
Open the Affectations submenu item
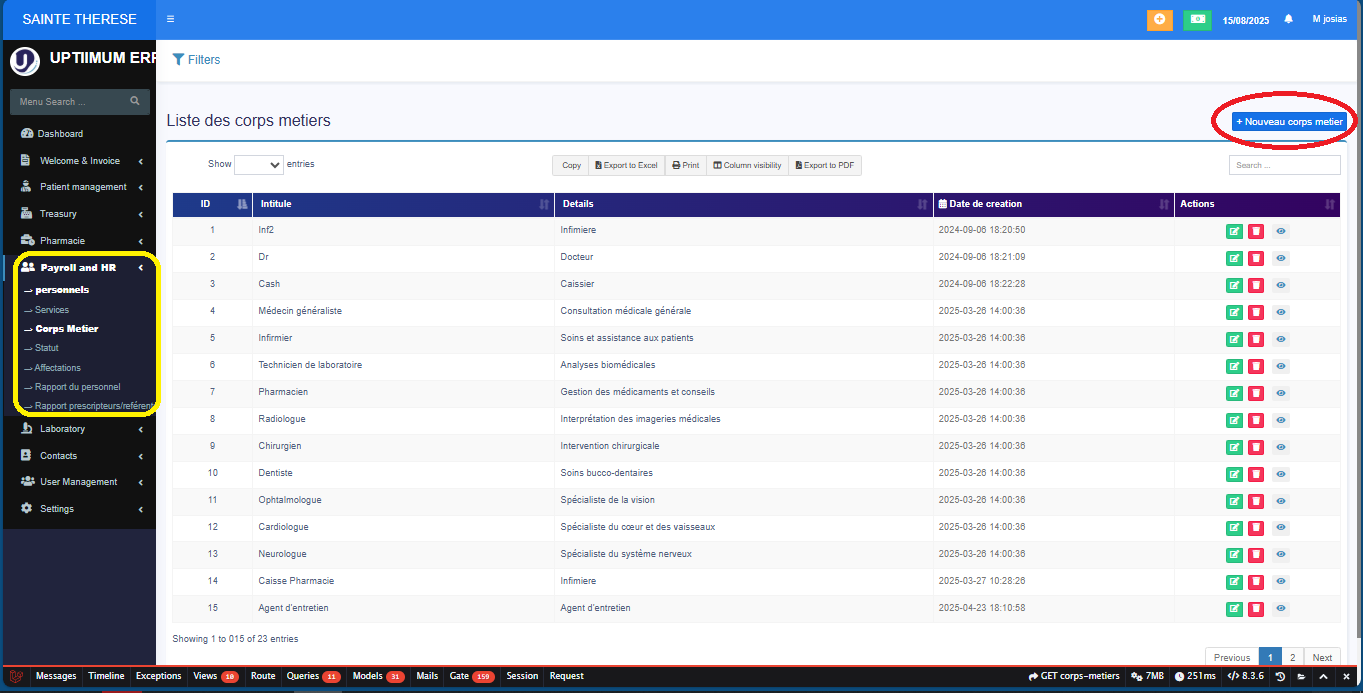[57, 368]
